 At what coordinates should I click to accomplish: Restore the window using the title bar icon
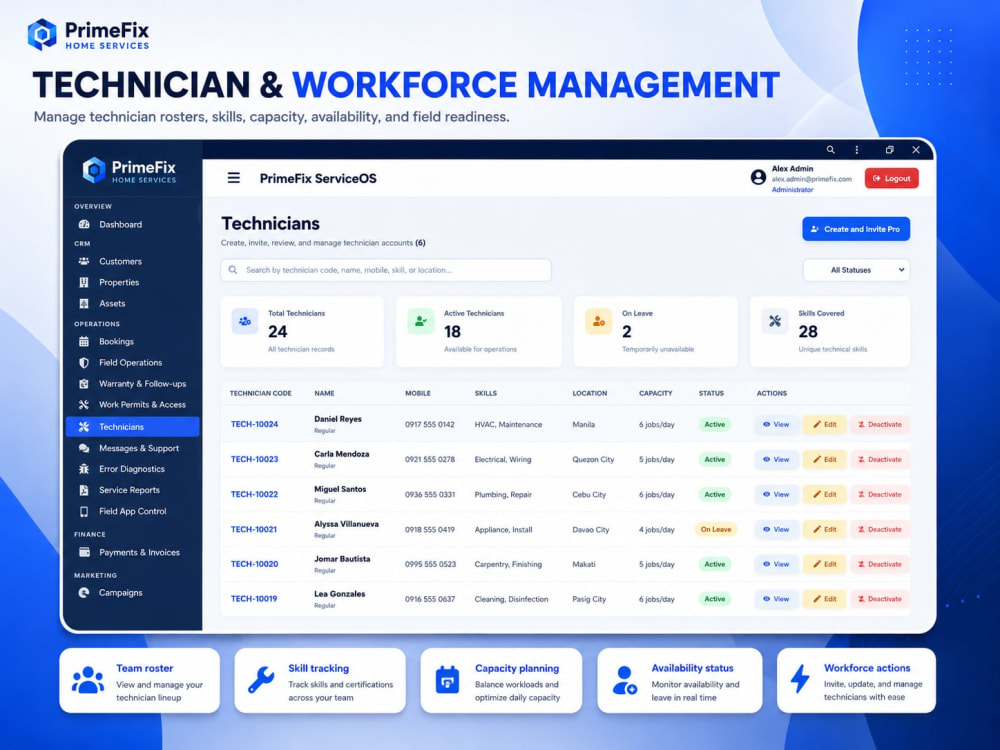(x=889, y=150)
